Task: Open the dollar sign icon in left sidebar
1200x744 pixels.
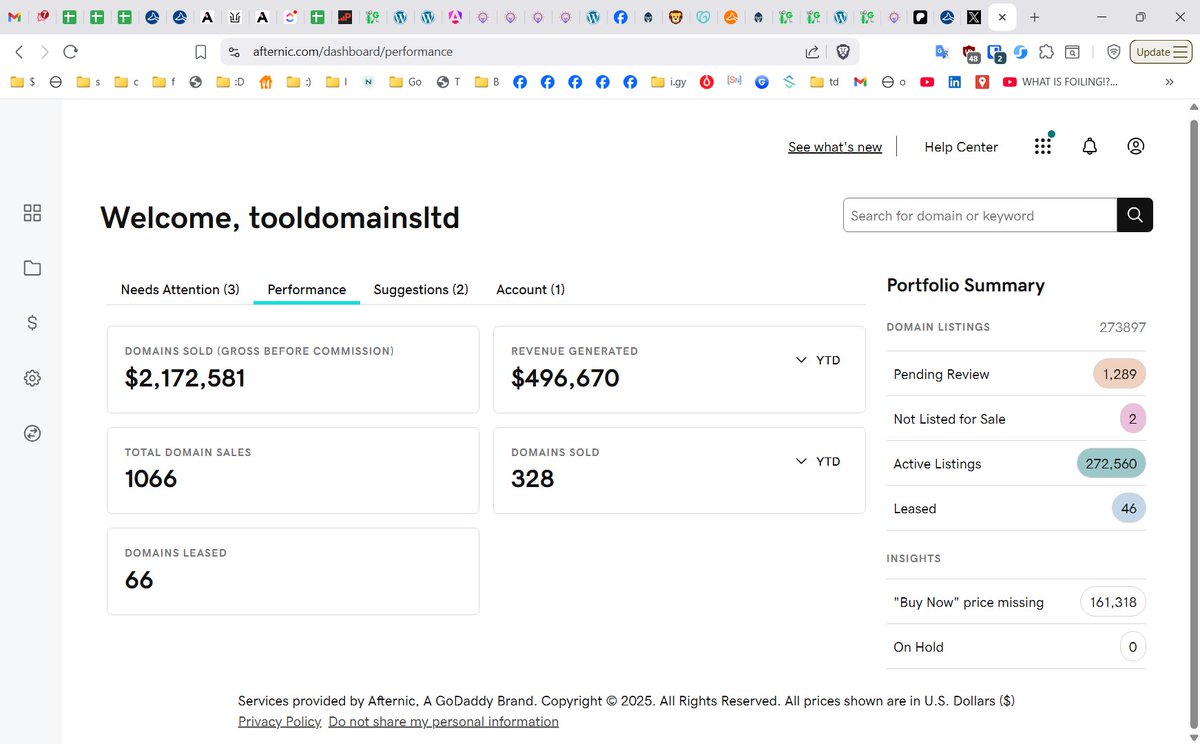Action: 32,323
